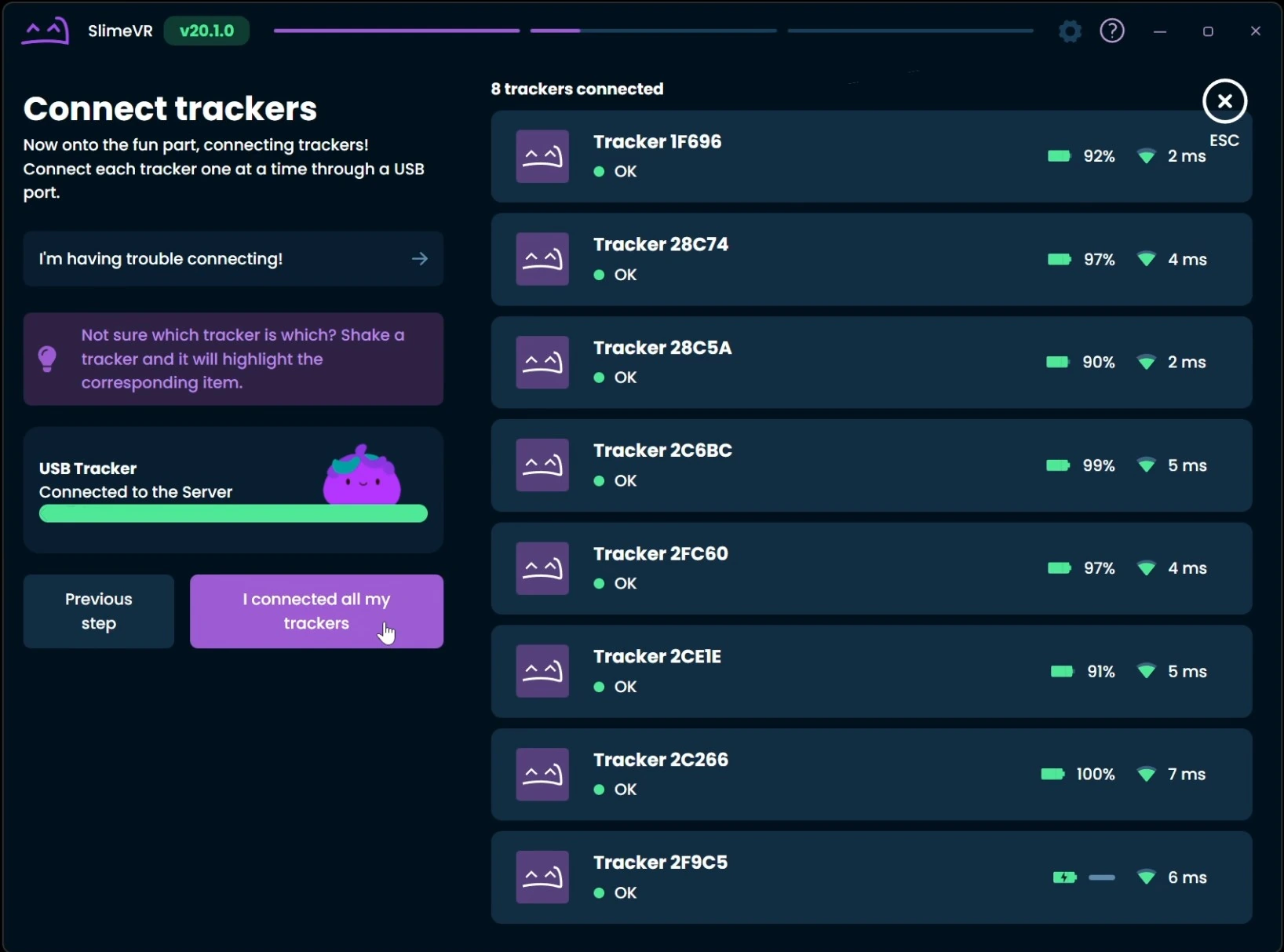Click the "USB Tracker" status label
The height and width of the screenshot is (952, 1284).
click(88, 469)
